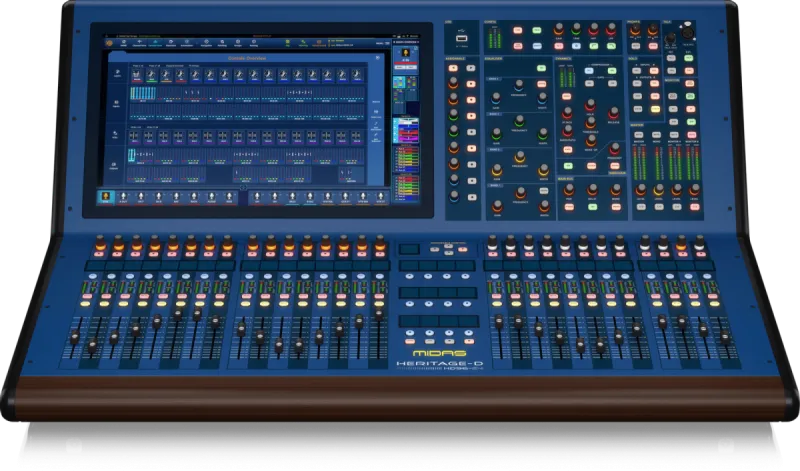Click orange-ringed FREQUENCY knob in bottom equaliser band
This screenshot has height=471, width=800.
pyautogui.click(x=520, y=193)
